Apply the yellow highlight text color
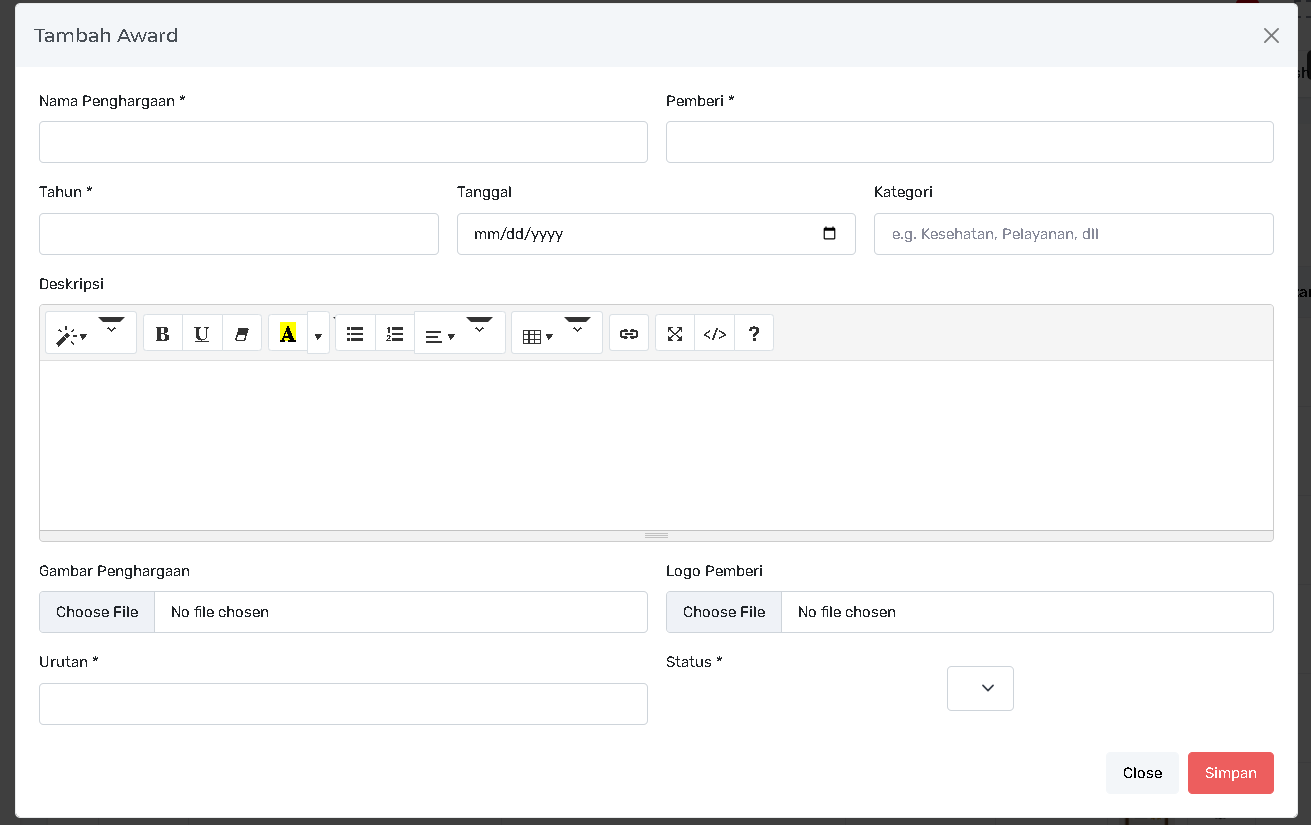Screen dimensions: 1311x825 [x=288, y=334]
